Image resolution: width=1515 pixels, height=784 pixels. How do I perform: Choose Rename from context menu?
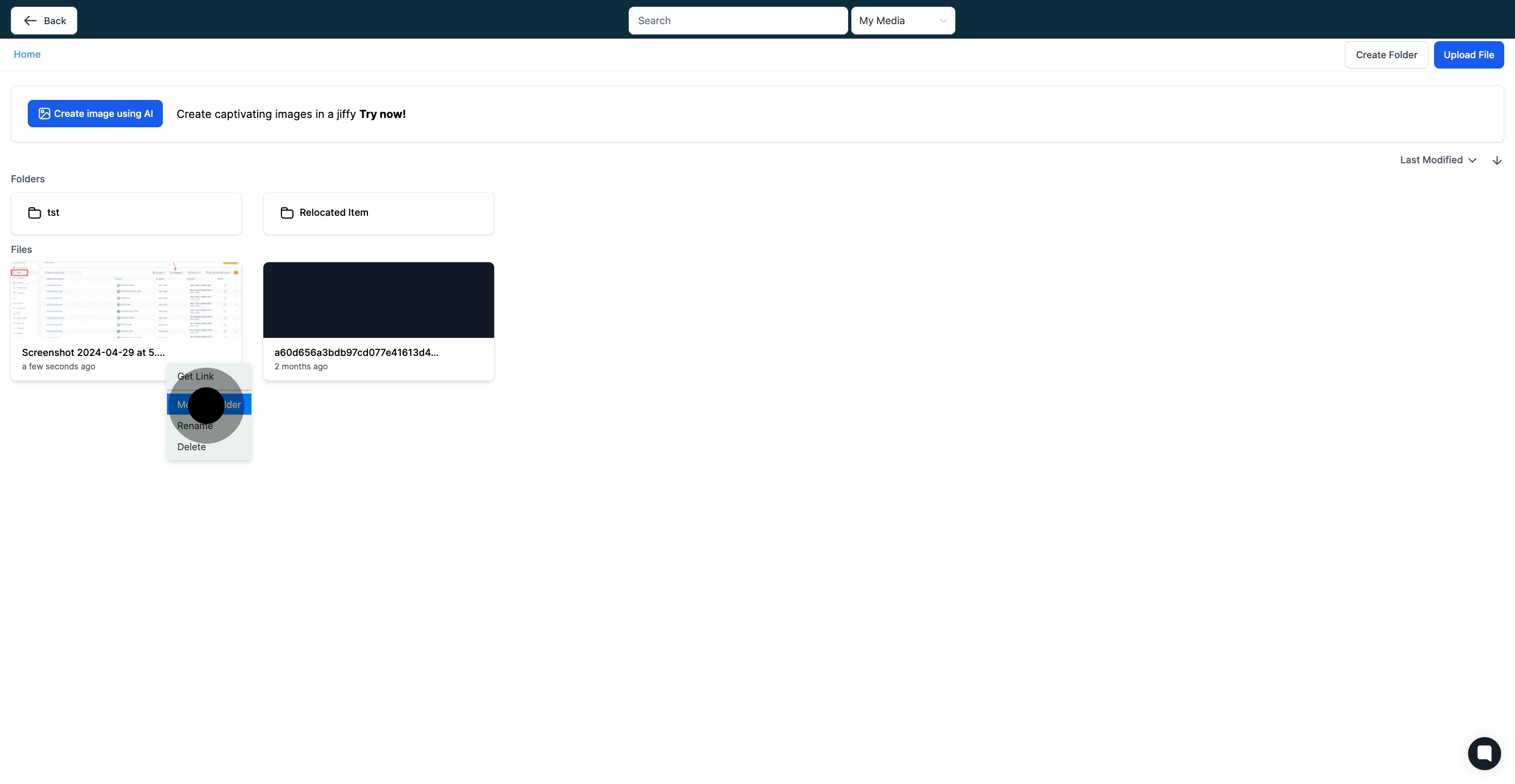pyautogui.click(x=209, y=425)
